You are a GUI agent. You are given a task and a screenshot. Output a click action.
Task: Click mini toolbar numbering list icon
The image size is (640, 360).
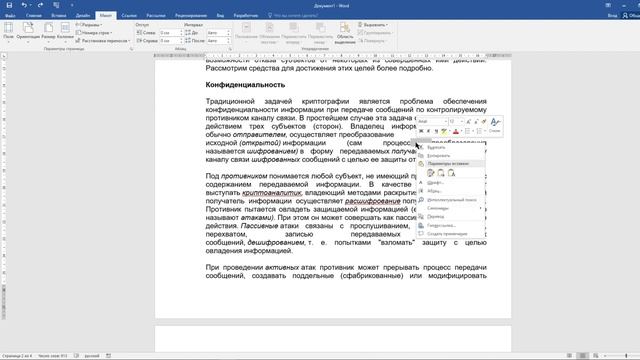click(x=480, y=131)
